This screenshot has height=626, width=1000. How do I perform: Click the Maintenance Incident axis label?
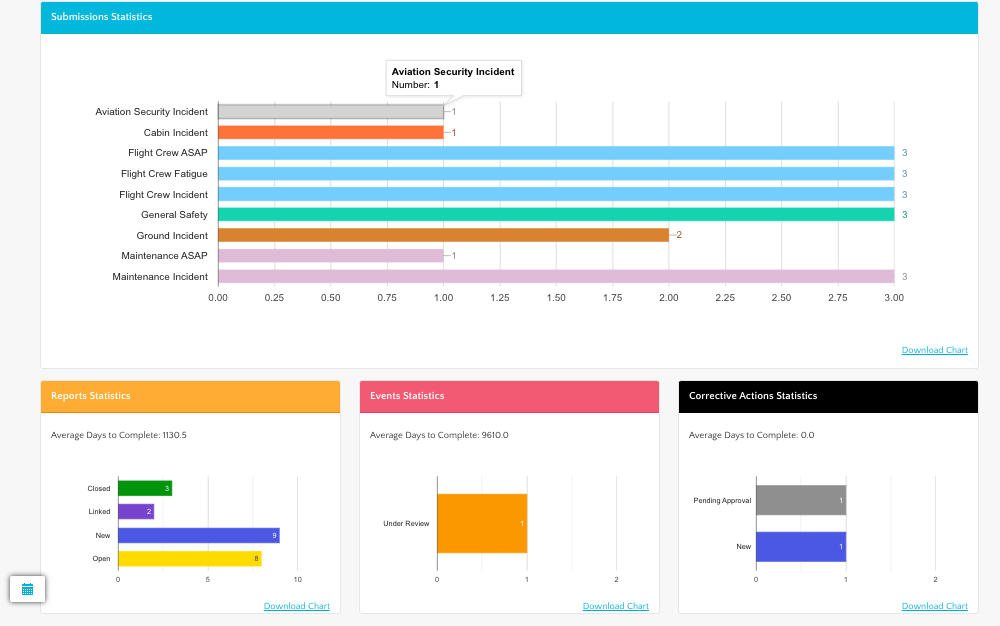click(x=160, y=277)
